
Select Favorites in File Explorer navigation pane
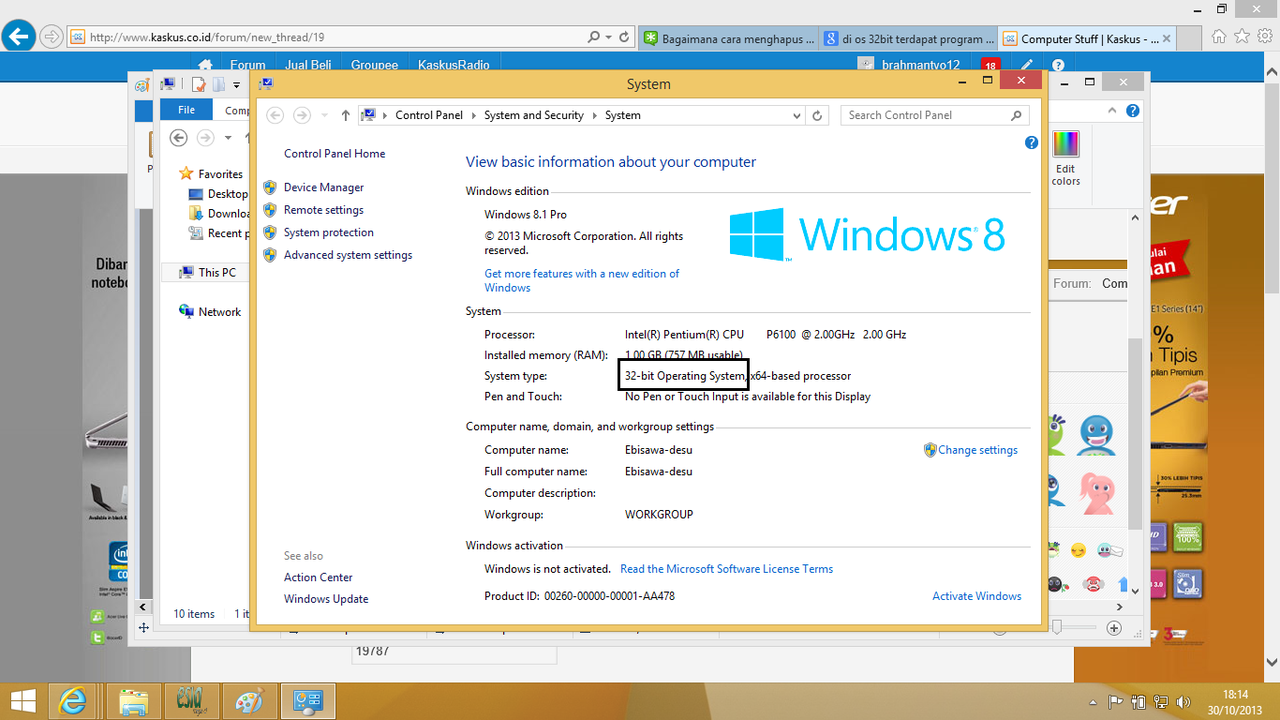pyautogui.click(x=220, y=174)
